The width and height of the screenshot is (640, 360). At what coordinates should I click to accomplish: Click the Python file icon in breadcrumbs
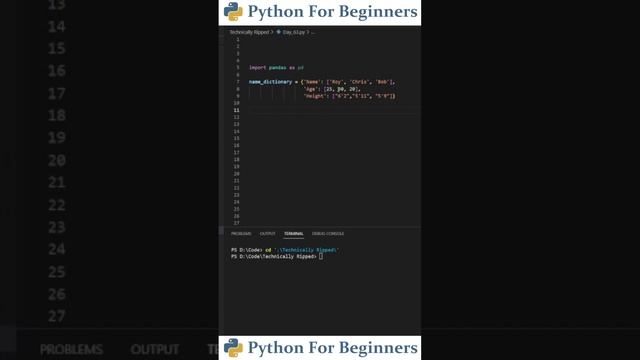pos(279,32)
